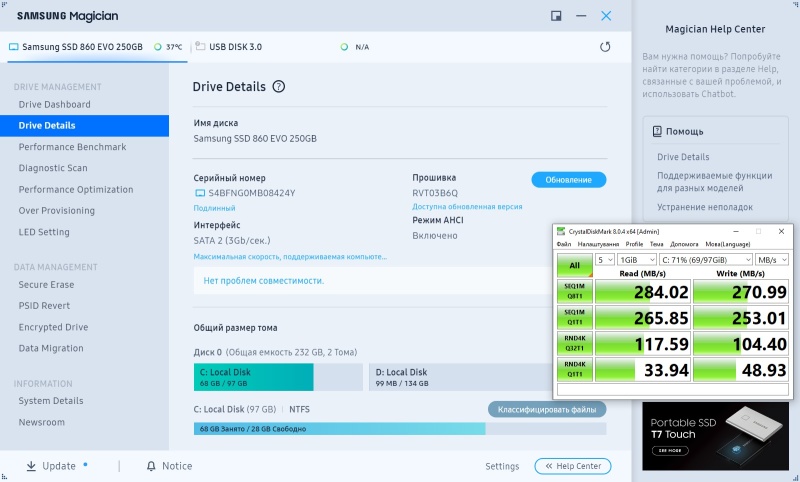
Task: Open LED Setting
Action: 44,232
